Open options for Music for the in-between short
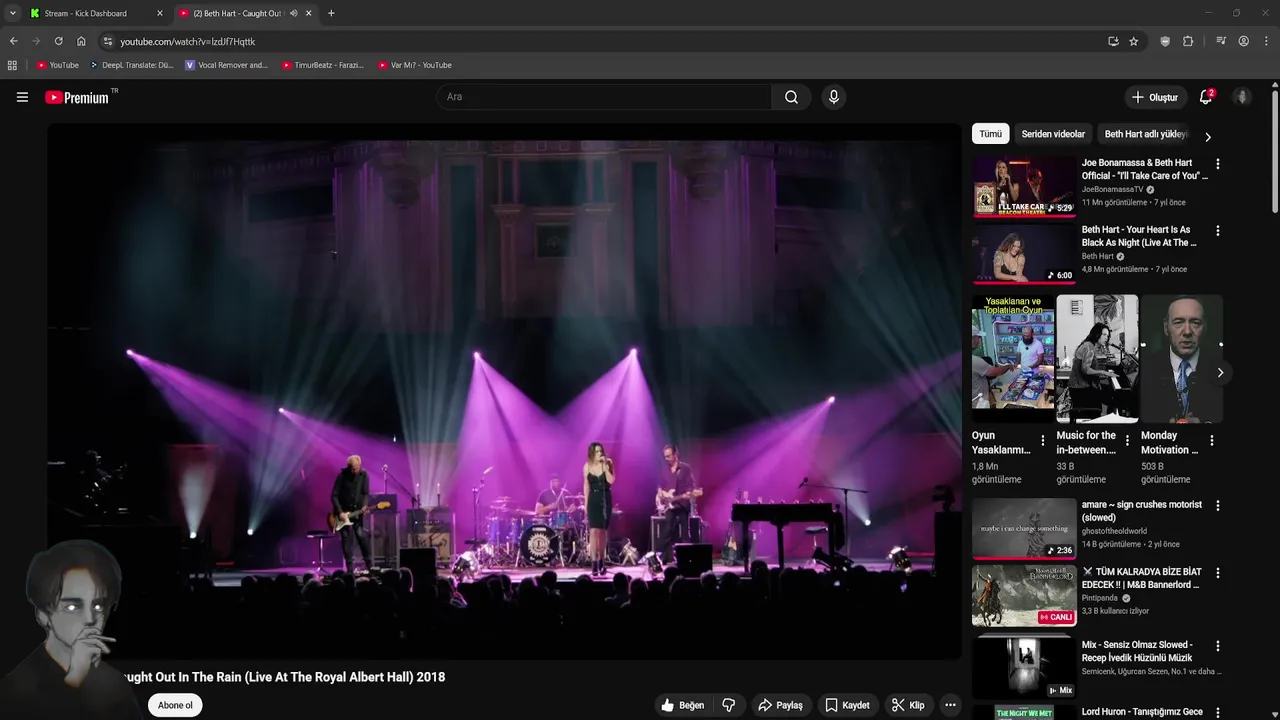This screenshot has width=1280, height=720. [x=1127, y=441]
